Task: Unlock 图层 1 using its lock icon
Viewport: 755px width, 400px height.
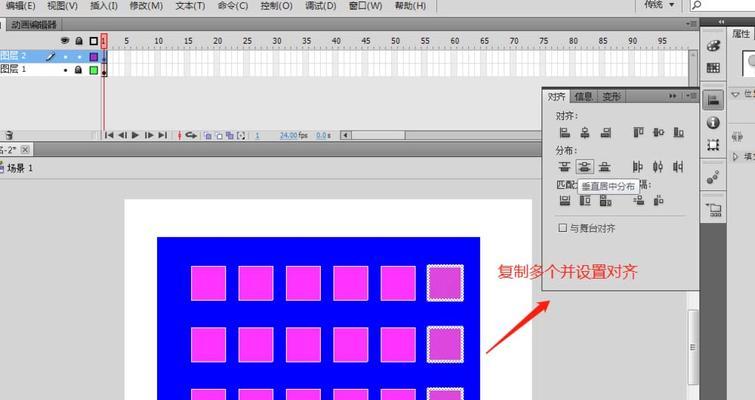Action: [x=79, y=71]
